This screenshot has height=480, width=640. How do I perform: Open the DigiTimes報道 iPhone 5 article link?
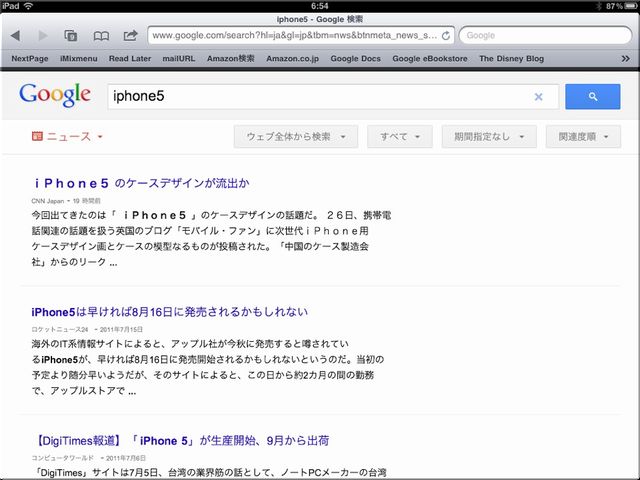pyautogui.click(x=181, y=441)
